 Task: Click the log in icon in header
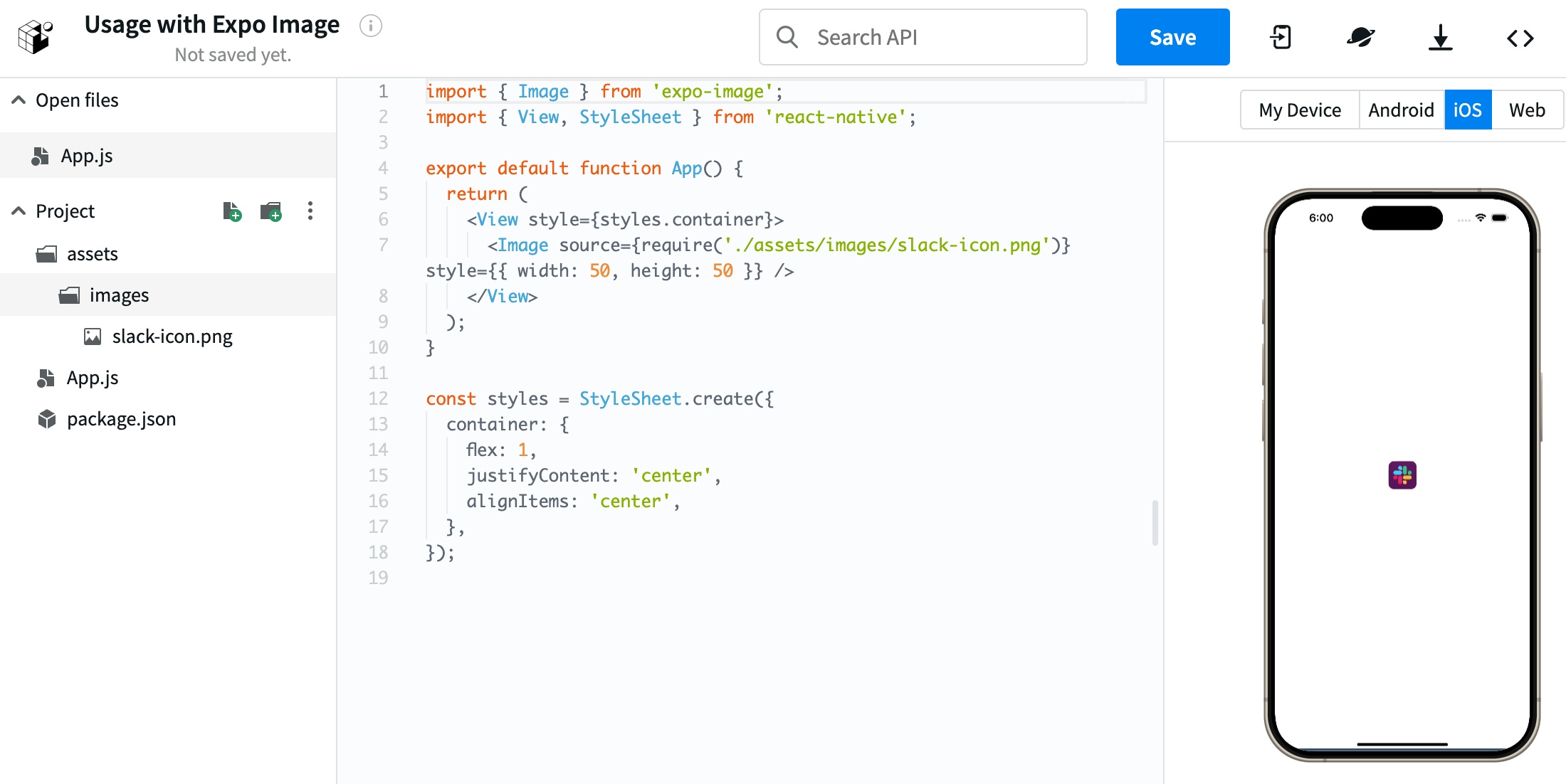pyautogui.click(x=1281, y=37)
